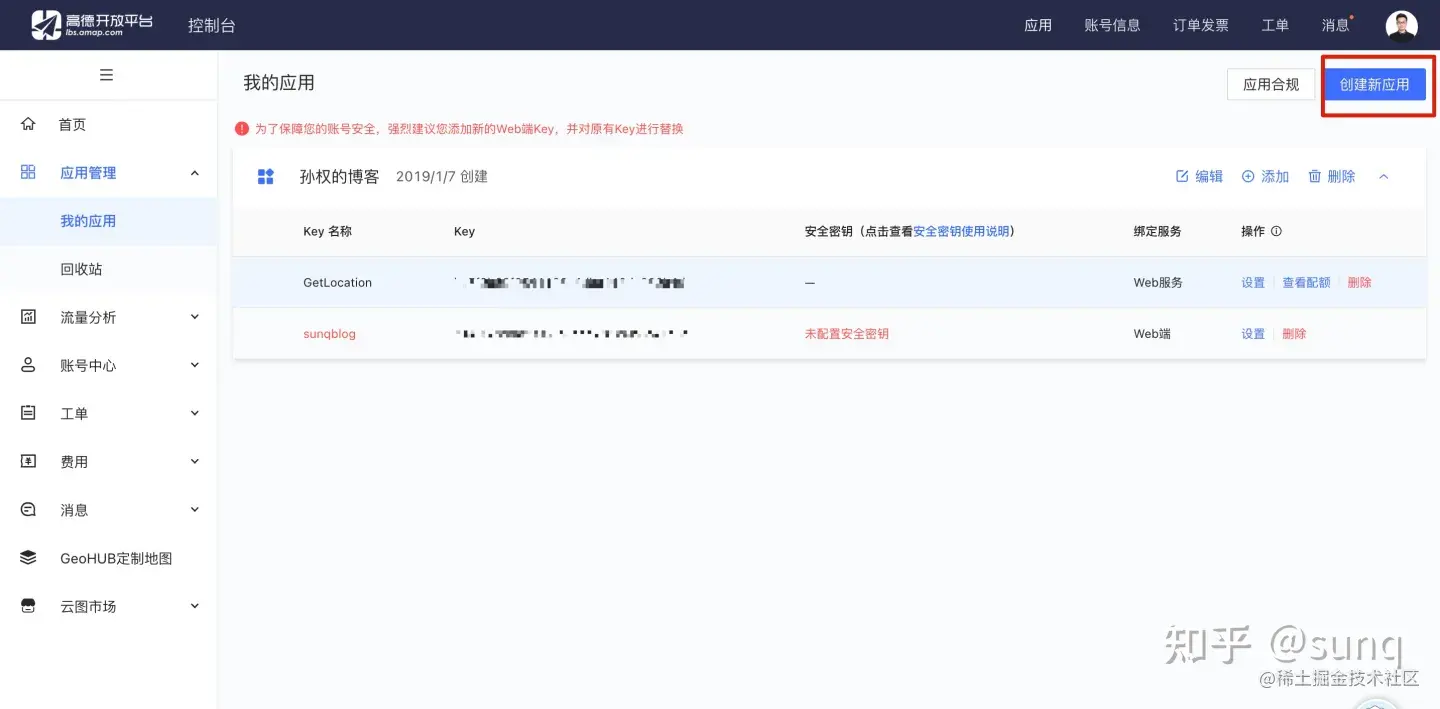This screenshot has width=1440, height=709.
Task: Click 设置 for the sunqblog key
Action: pos(1253,334)
